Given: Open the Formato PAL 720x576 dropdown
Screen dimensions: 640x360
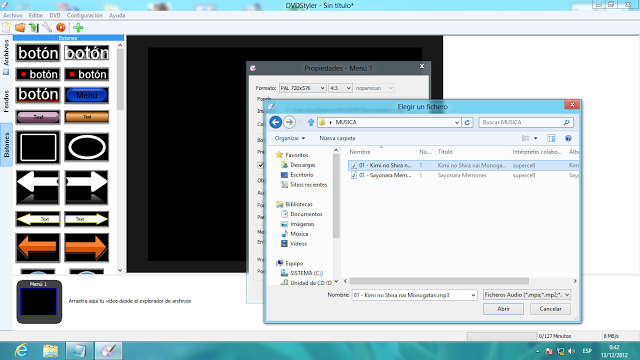Looking at the screenshot, I should coord(302,88).
